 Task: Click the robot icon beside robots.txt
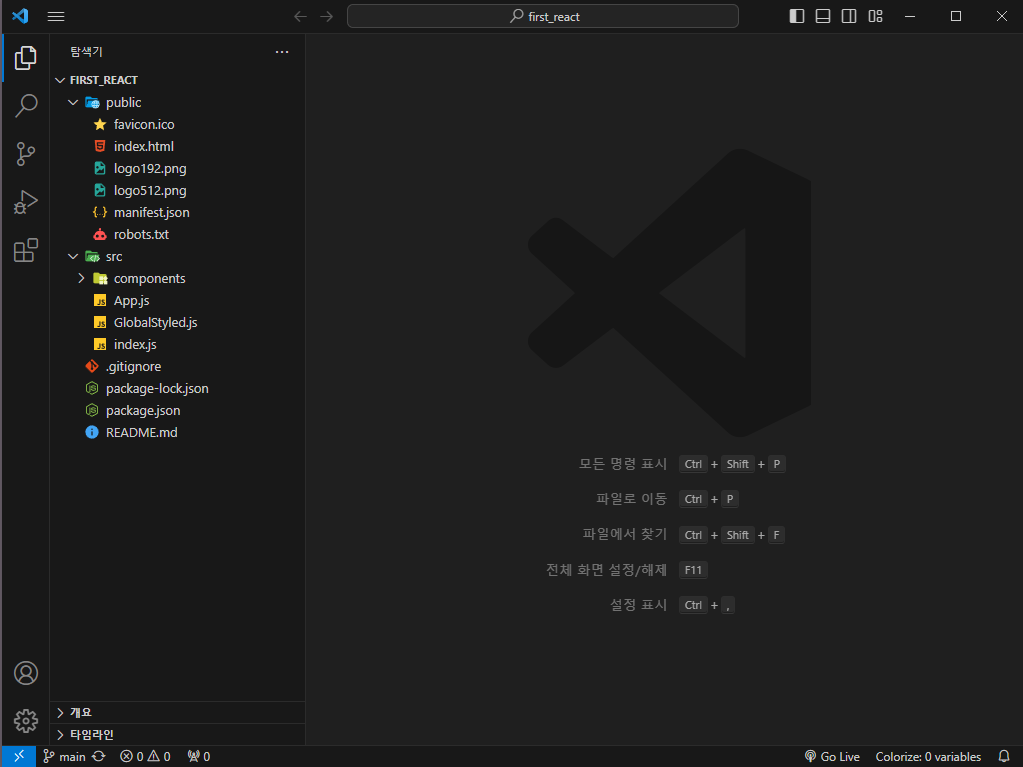pos(100,235)
